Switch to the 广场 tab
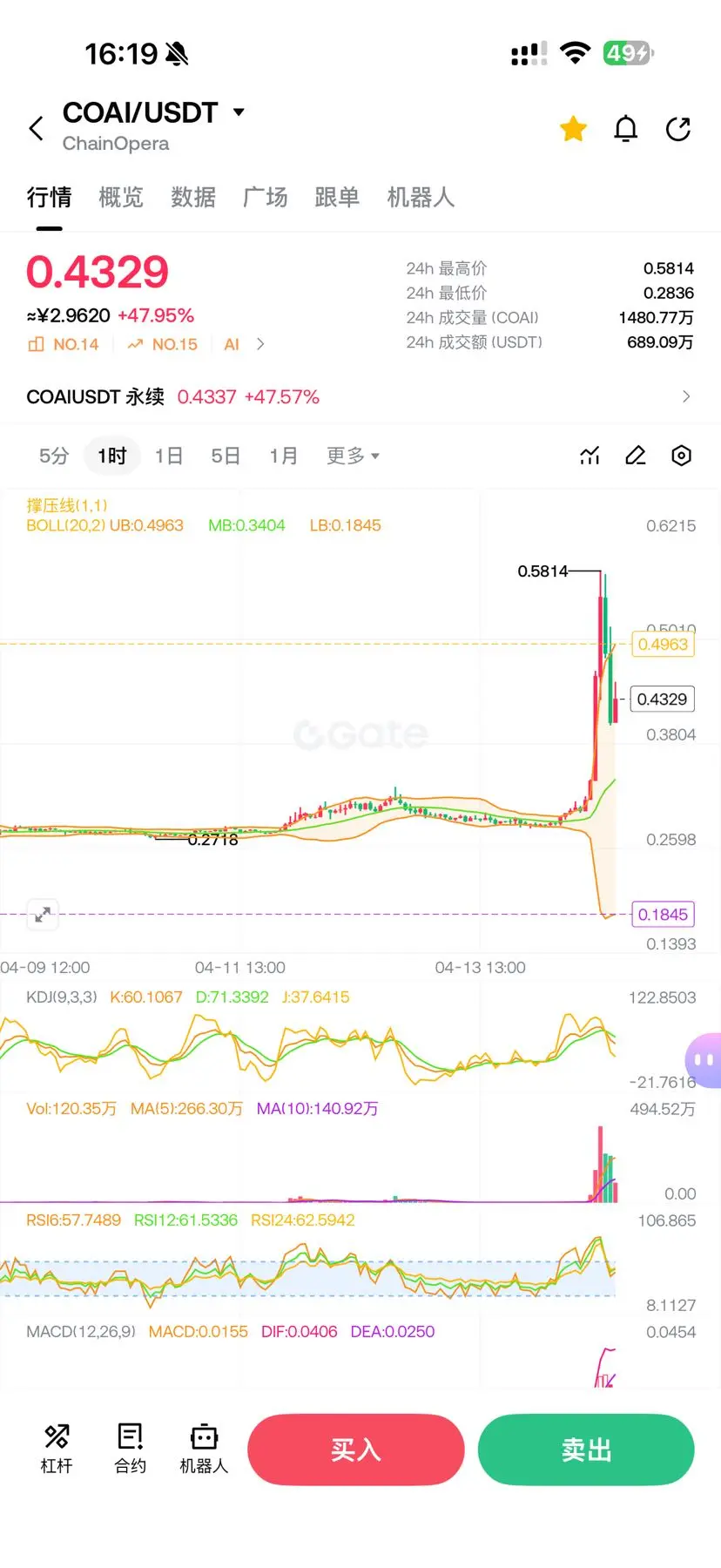The image size is (721, 1568). [x=266, y=198]
